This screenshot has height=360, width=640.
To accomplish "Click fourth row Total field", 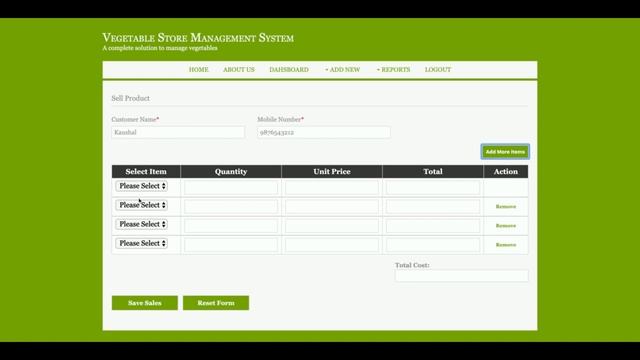I will pyautogui.click(x=433, y=245).
